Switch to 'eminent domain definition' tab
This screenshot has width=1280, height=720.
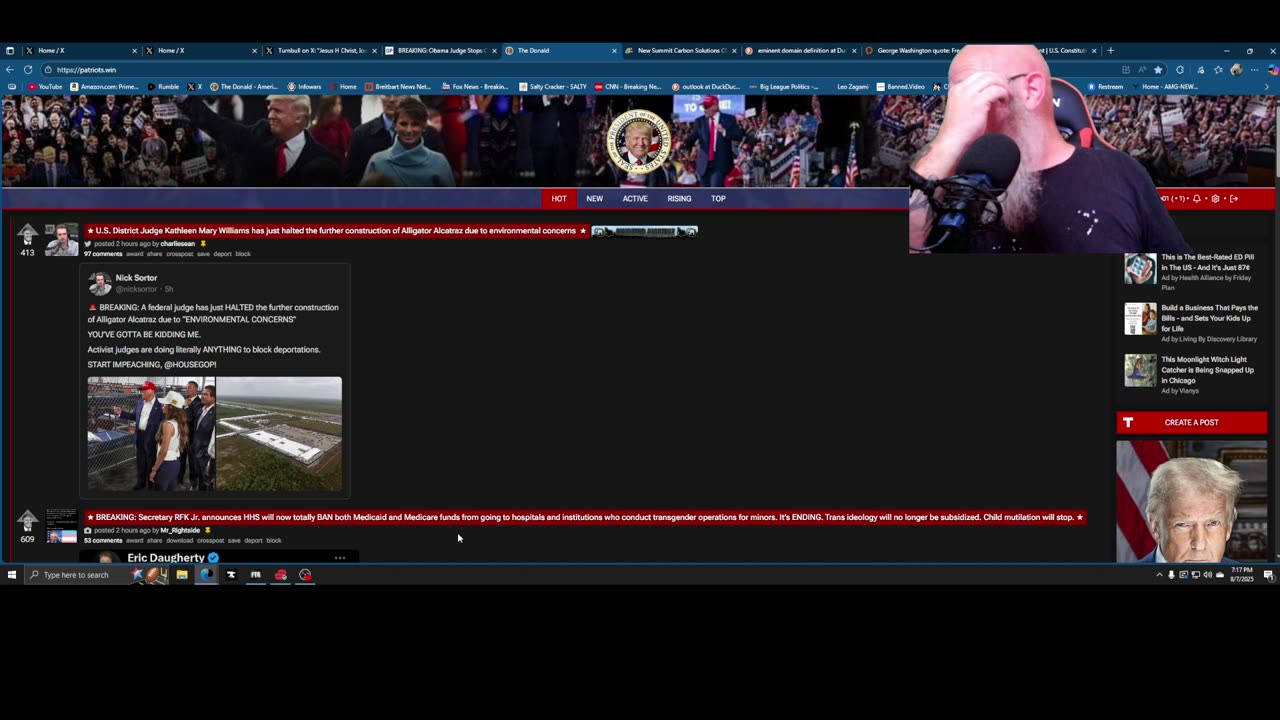click(800, 50)
